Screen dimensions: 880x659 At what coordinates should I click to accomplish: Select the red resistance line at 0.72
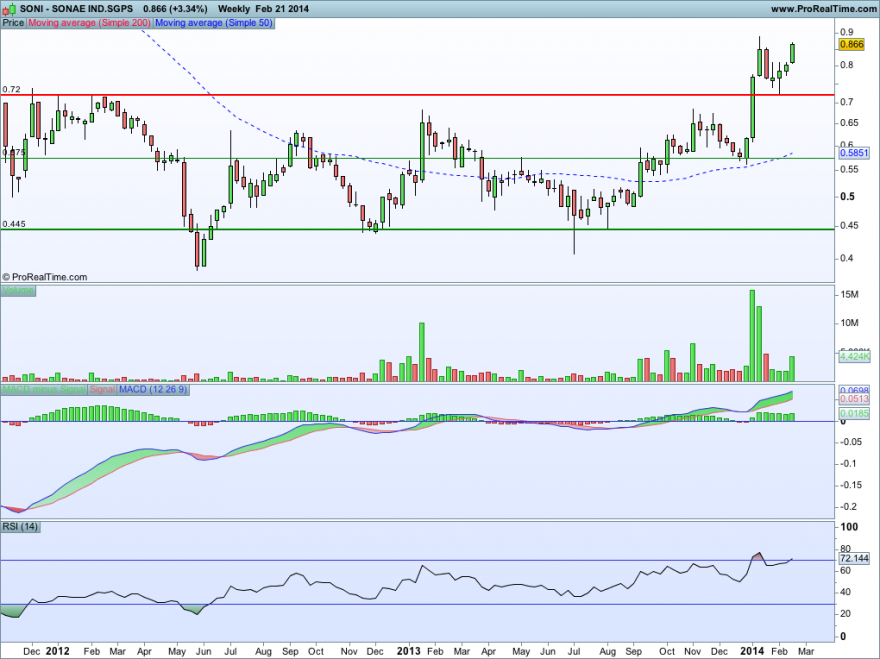tap(400, 93)
